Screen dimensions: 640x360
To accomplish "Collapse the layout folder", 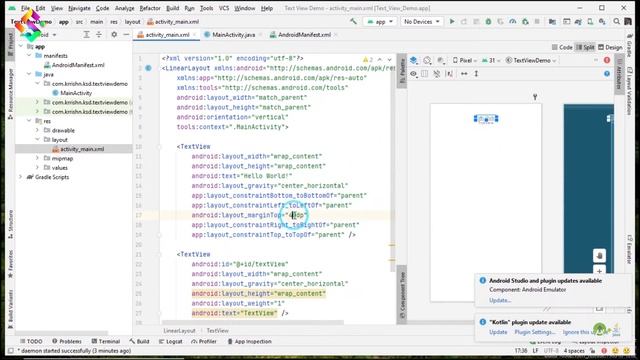I will pyautogui.click(x=37, y=140).
